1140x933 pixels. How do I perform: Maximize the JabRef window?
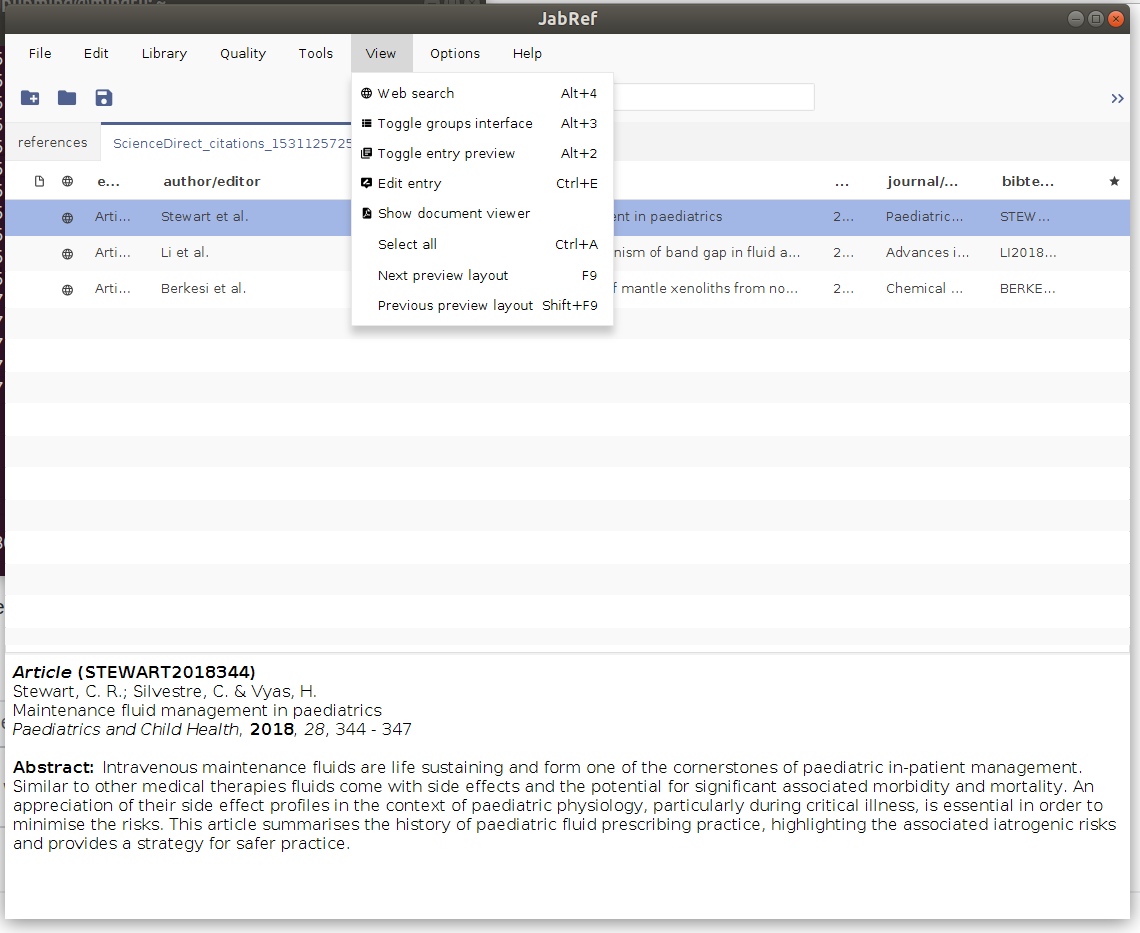[x=1096, y=19]
